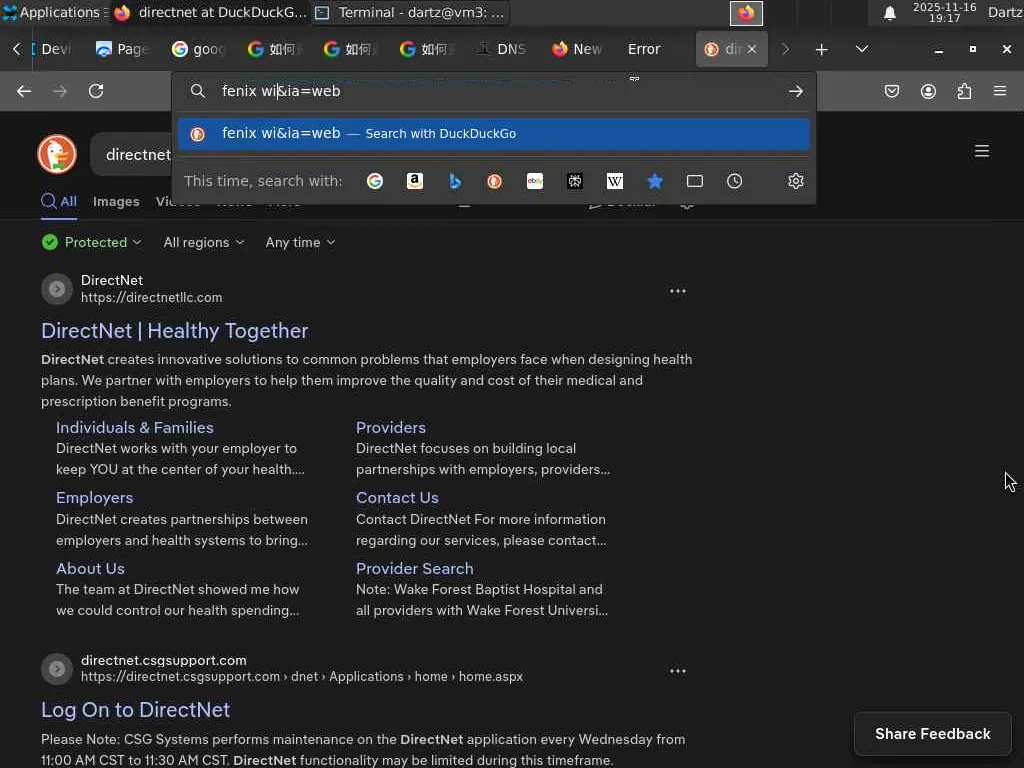Search this time with DuckDuckGo icon

click(x=494, y=181)
